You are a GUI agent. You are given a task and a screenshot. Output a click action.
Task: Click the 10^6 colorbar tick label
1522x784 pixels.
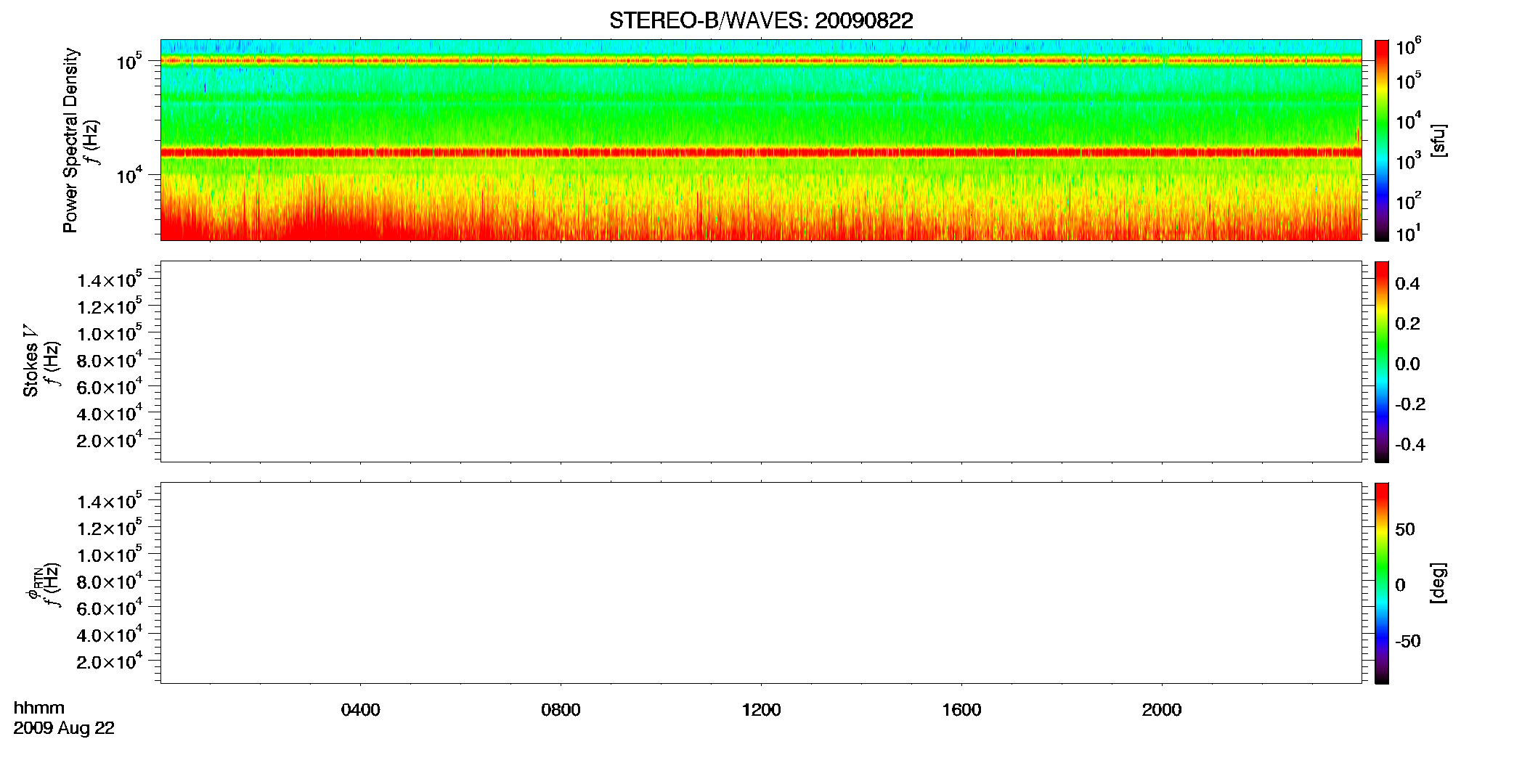1408,47
